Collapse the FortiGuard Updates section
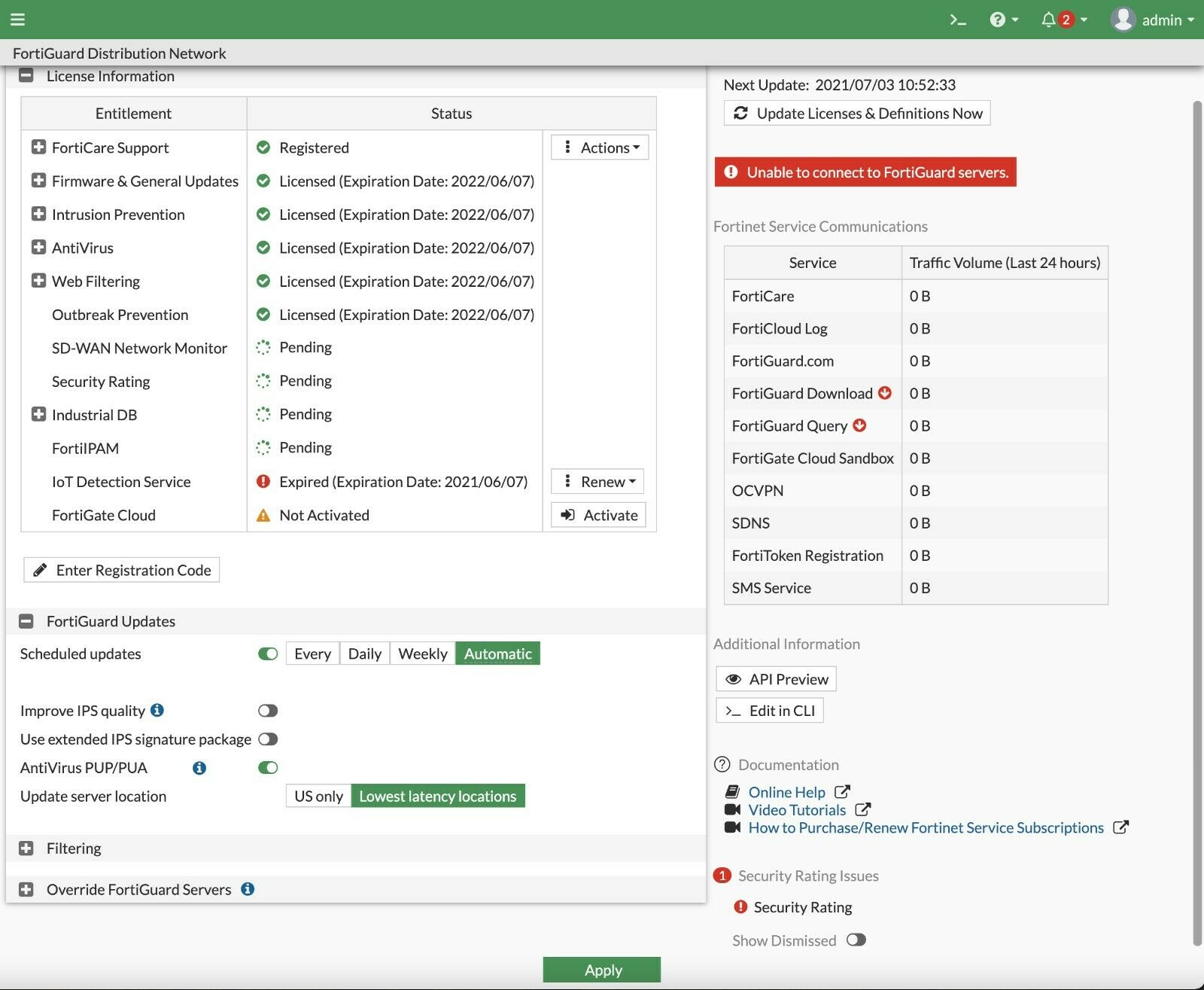Screen dimensions: 1204x990 coord(26,621)
